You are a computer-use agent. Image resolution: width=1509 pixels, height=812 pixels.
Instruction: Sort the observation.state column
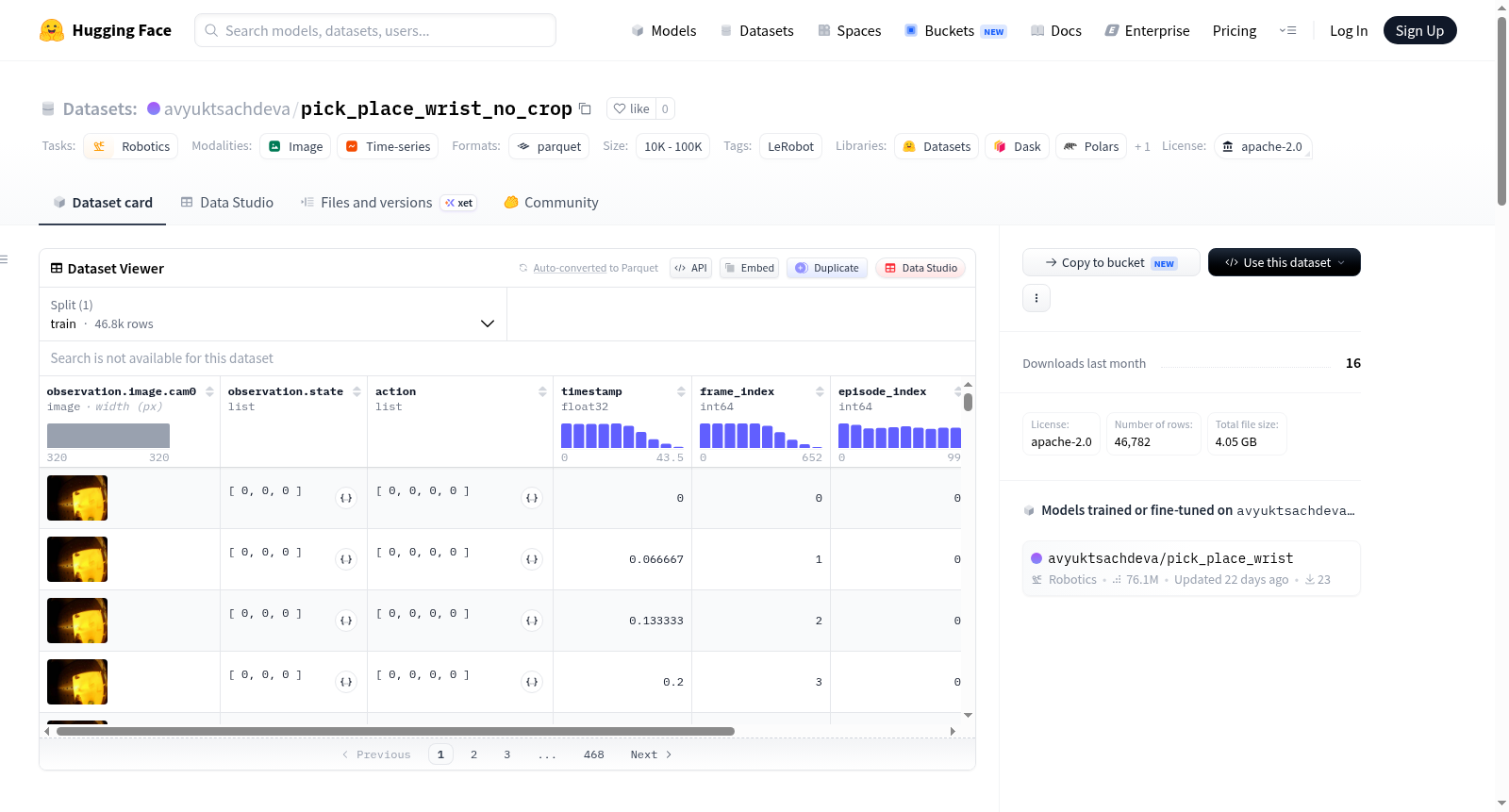[x=357, y=391]
